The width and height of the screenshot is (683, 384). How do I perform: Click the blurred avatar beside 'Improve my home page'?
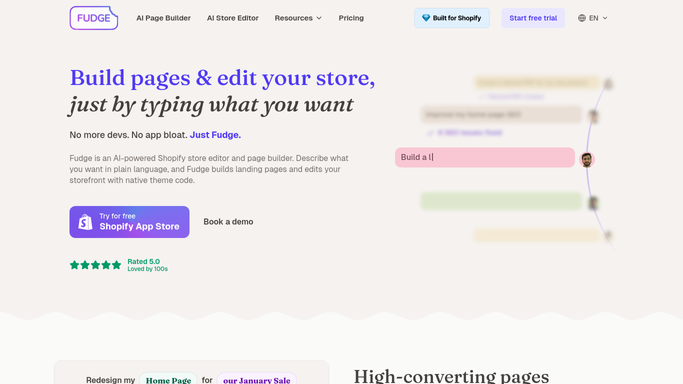pos(593,116)
